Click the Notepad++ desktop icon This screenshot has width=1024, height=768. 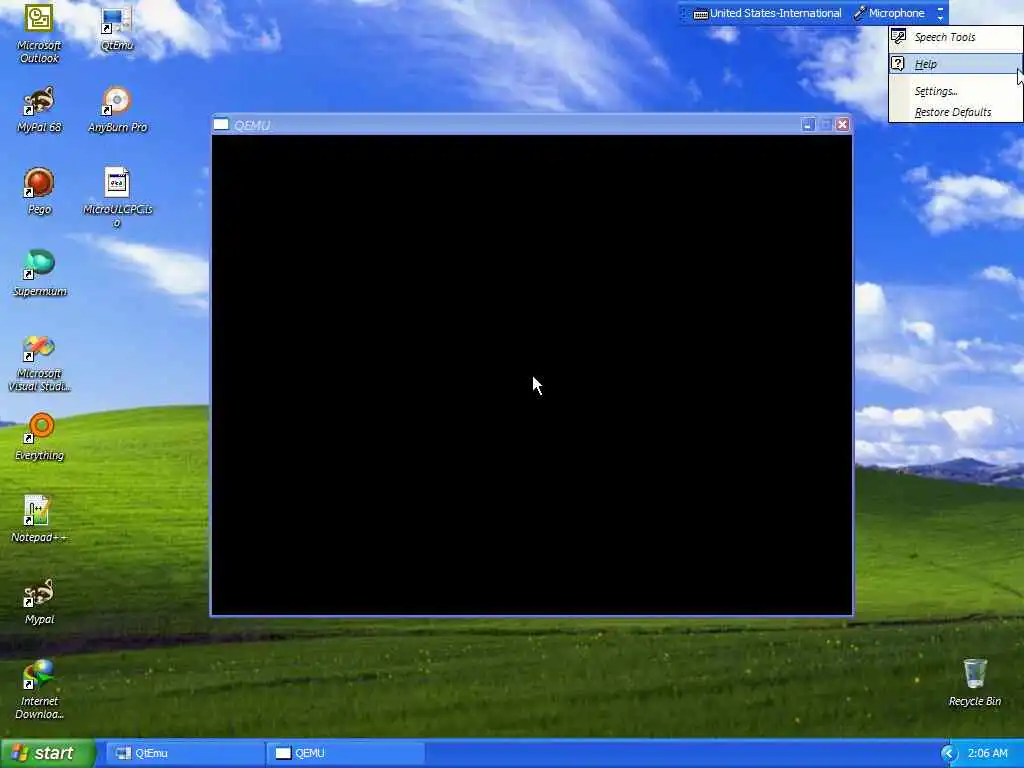click(x=39, y=519)
